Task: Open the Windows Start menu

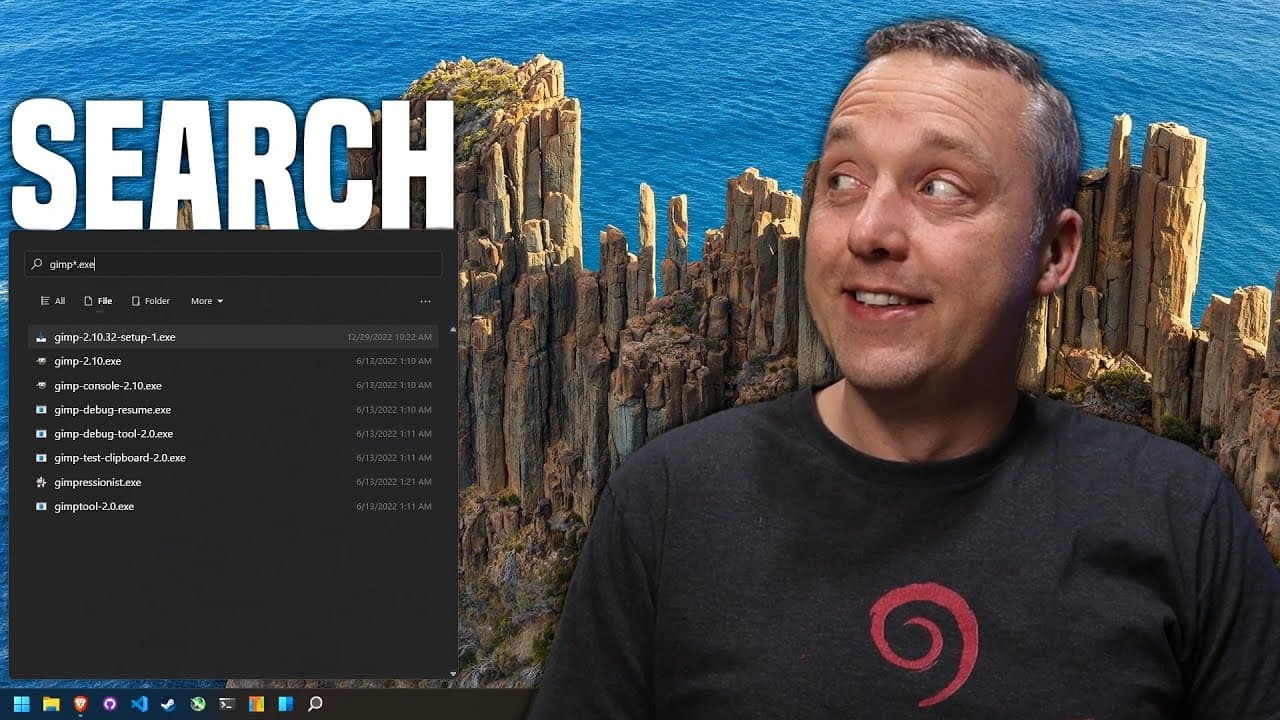Action: coord(21,704)
